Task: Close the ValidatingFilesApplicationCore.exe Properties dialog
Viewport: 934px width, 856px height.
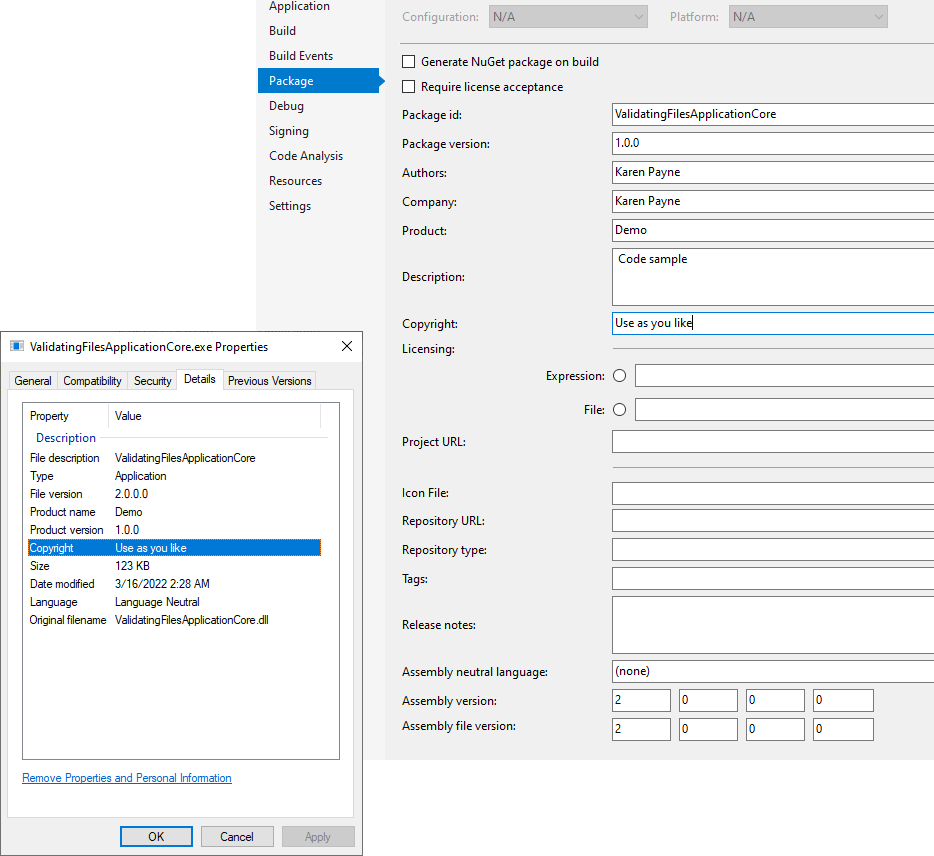Action: (347, 346)
